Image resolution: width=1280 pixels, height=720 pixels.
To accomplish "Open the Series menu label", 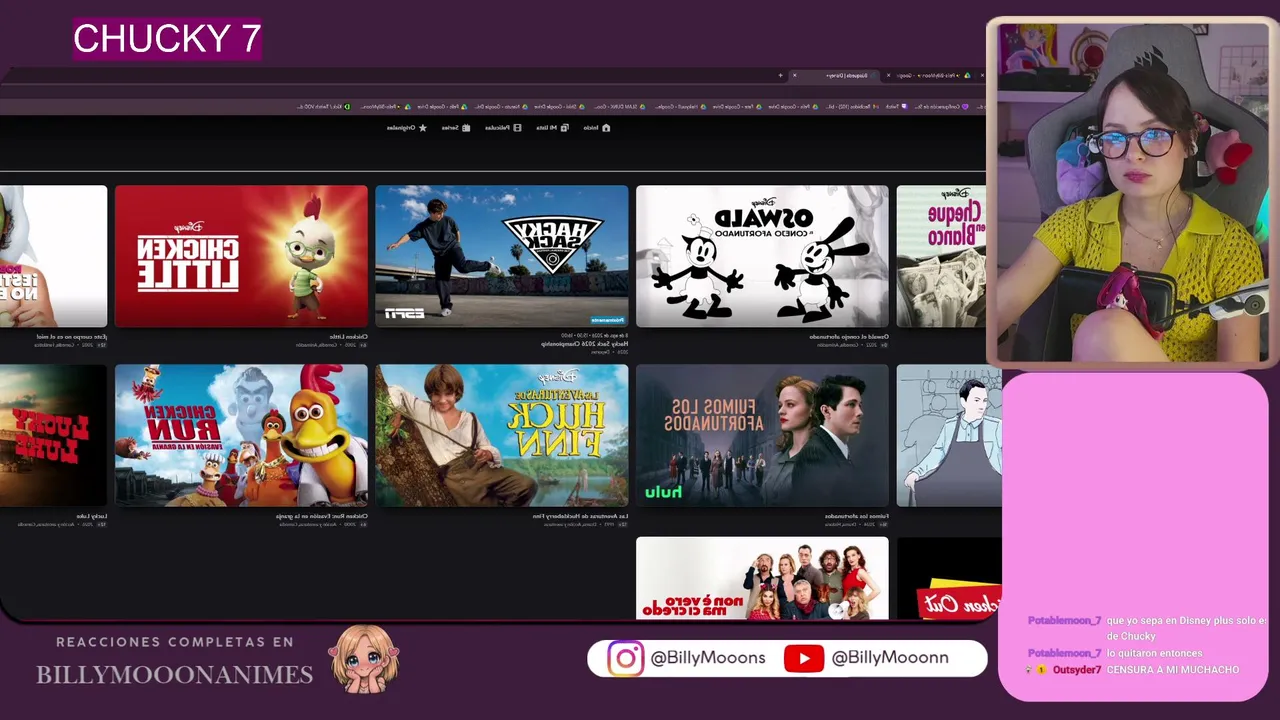I will (451, 128).
